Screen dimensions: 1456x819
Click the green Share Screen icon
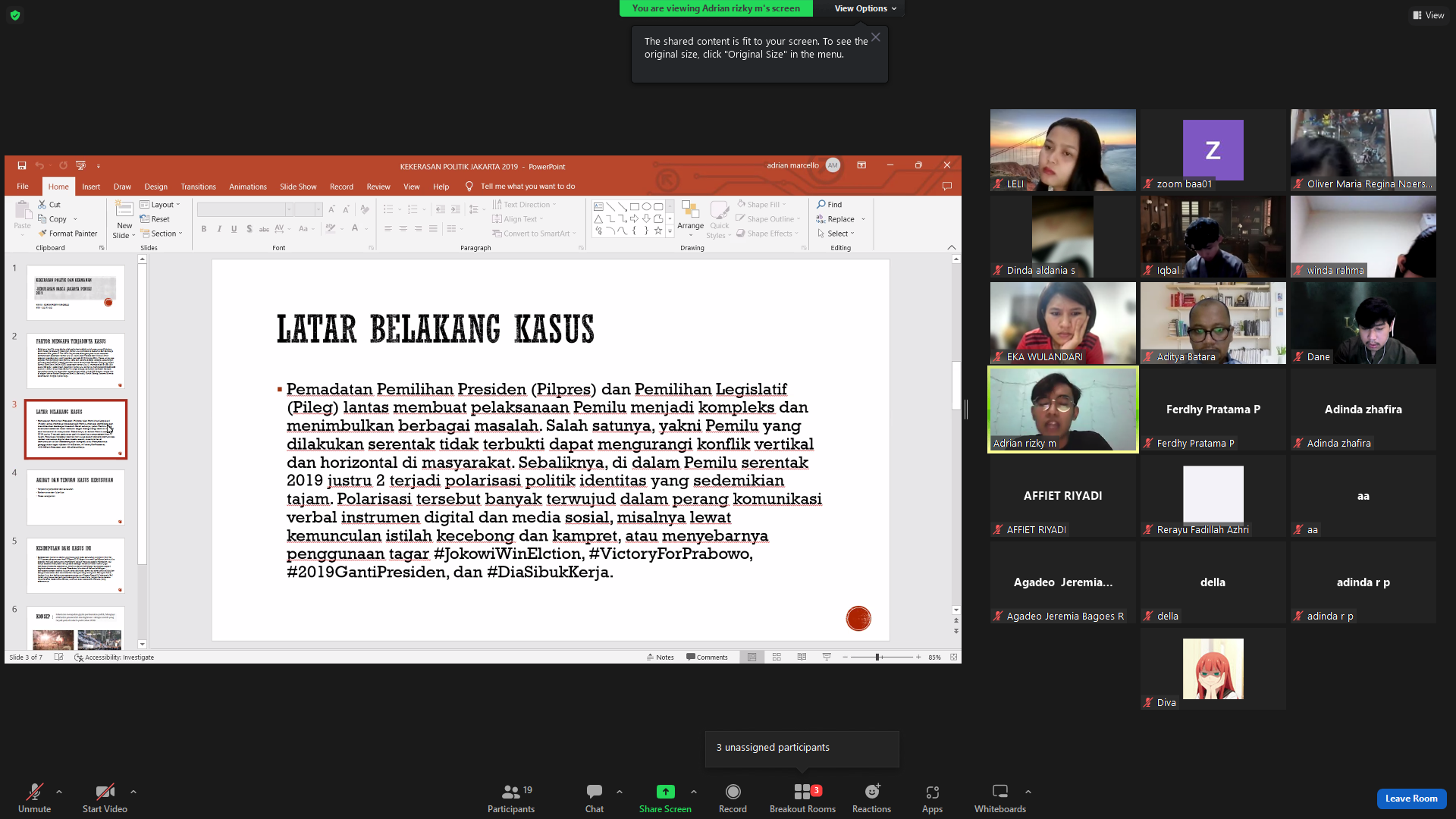coord(665,792)
